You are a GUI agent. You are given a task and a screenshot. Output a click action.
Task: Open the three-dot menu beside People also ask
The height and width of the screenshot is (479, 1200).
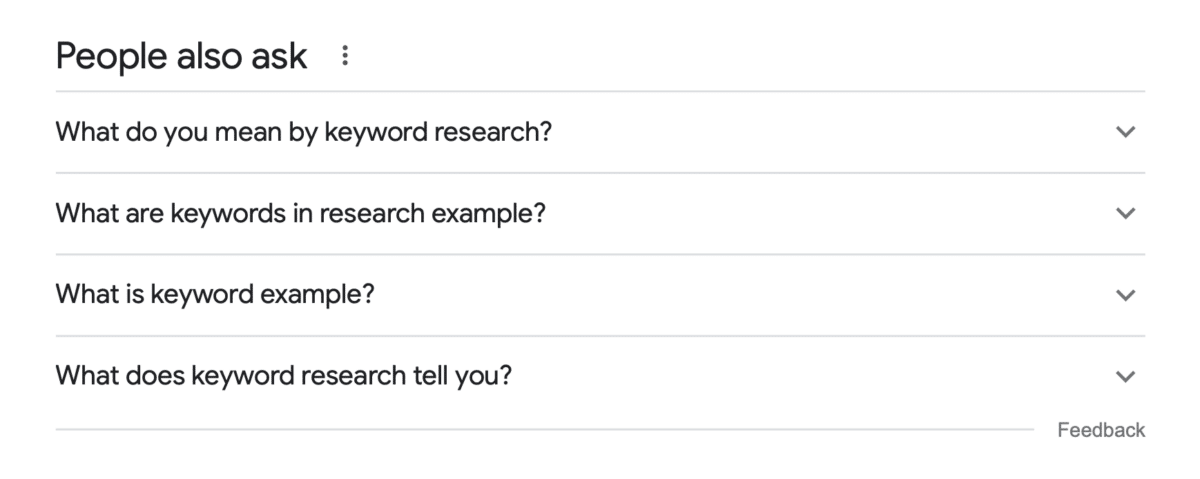tap(345, 56)
